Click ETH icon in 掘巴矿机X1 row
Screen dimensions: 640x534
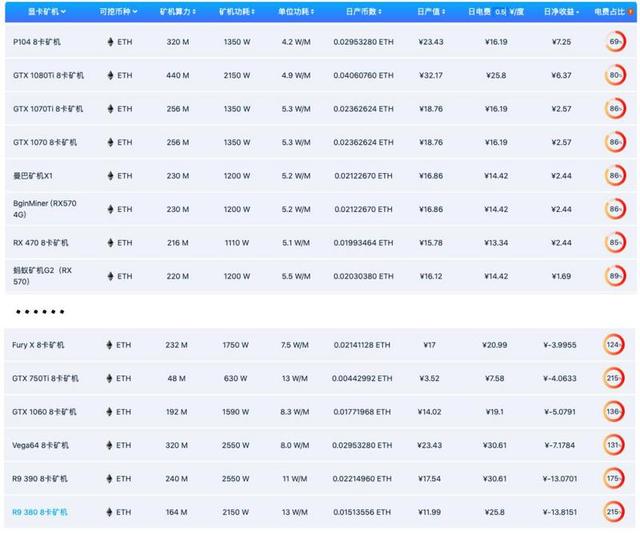click(x=110, y=176)
